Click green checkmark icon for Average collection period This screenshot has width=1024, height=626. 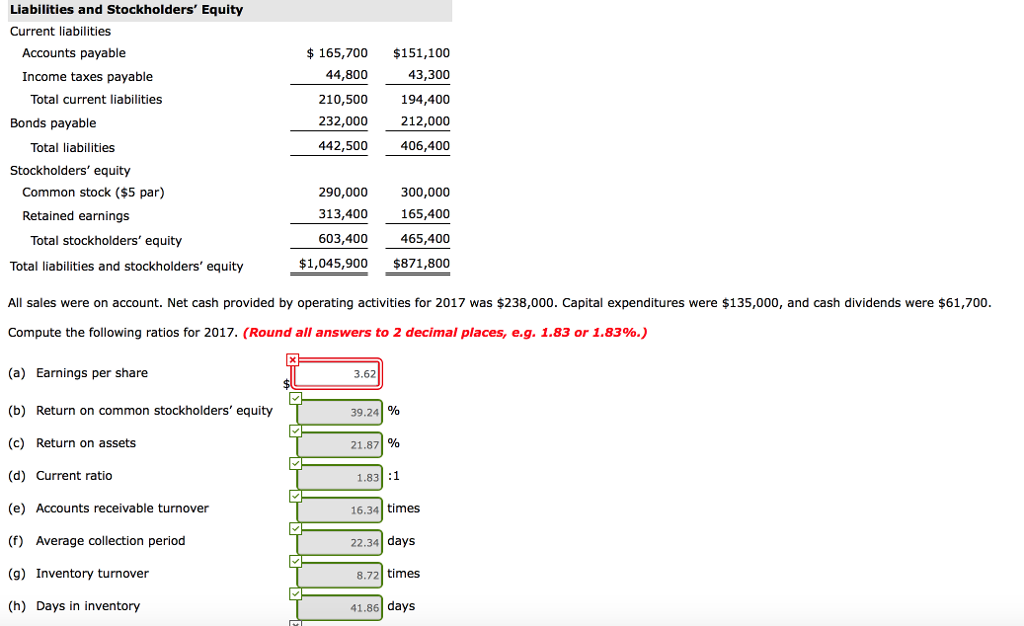[x=296, y=529]
